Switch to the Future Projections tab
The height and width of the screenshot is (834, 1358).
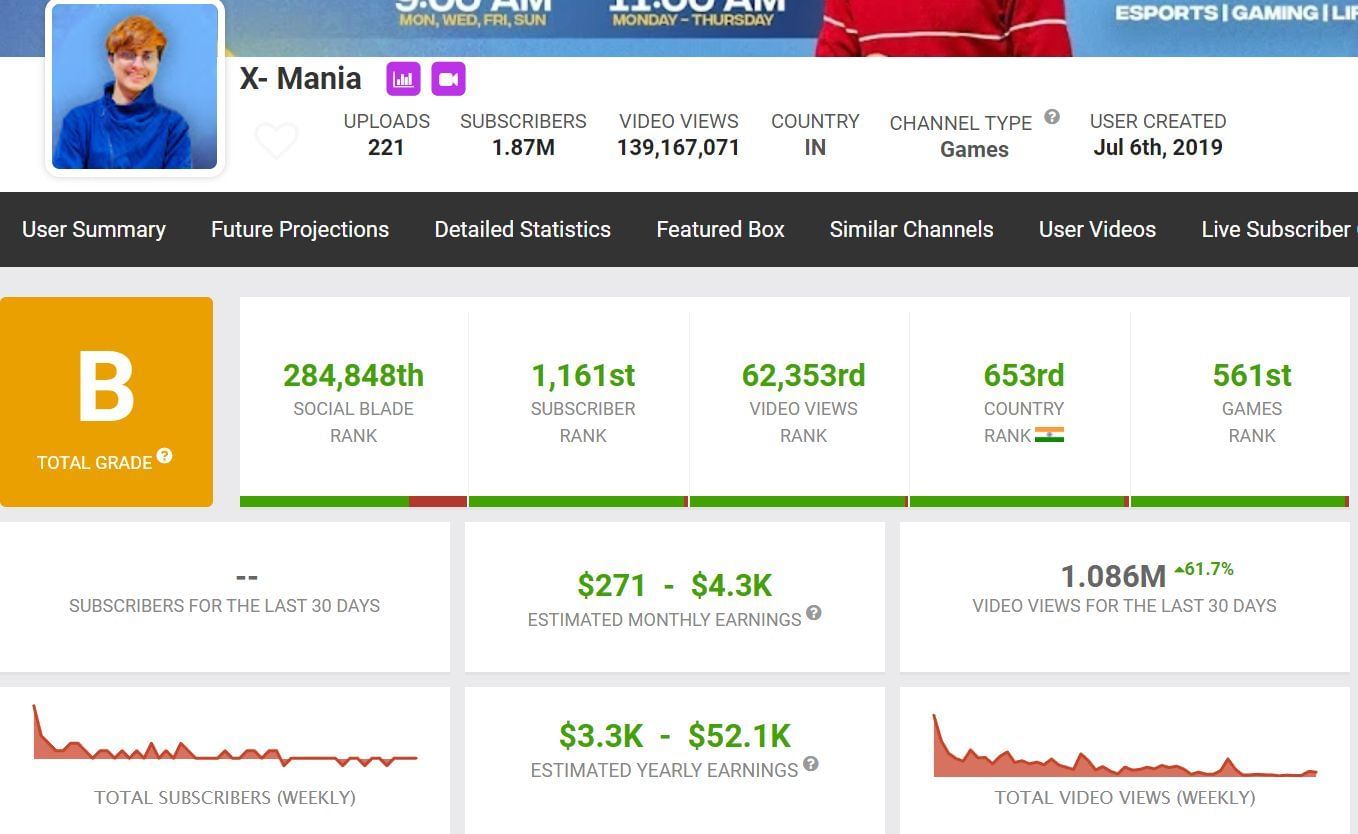[300, 229]
